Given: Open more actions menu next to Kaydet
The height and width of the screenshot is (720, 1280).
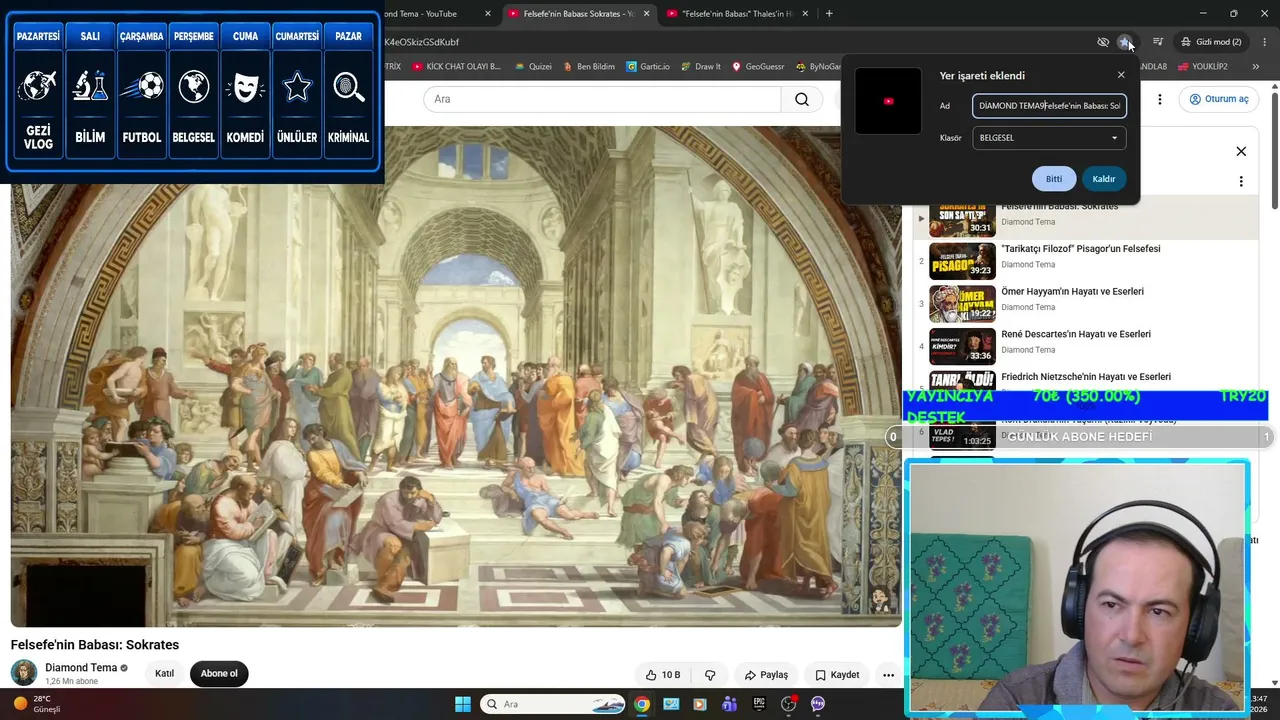Looking at the screenshot, I should [888, 675].
